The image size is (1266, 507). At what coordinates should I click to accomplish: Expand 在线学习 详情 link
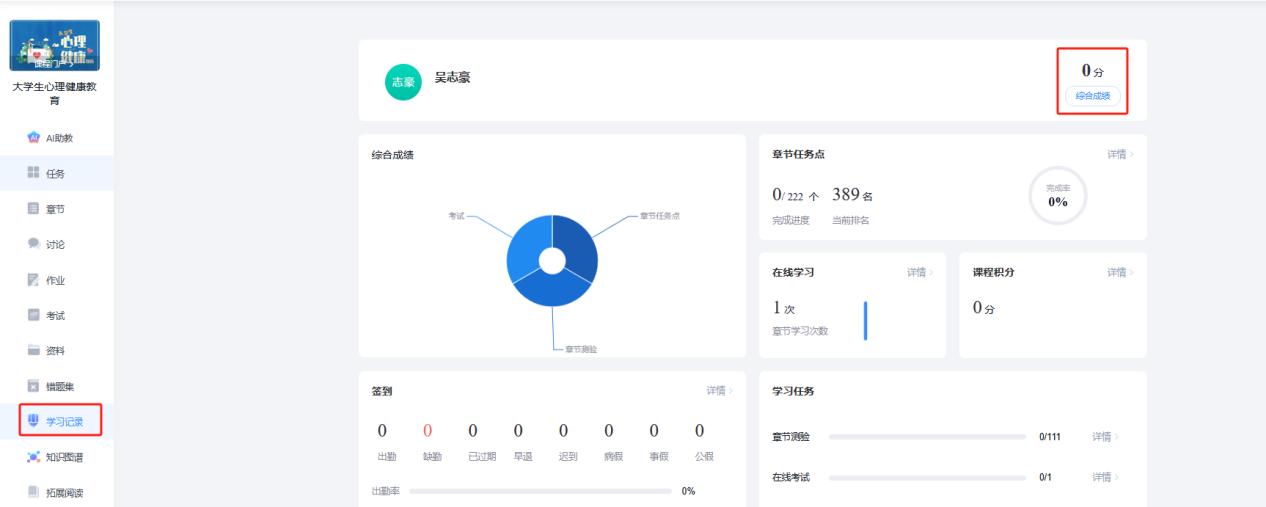click(x=920, y=272)
